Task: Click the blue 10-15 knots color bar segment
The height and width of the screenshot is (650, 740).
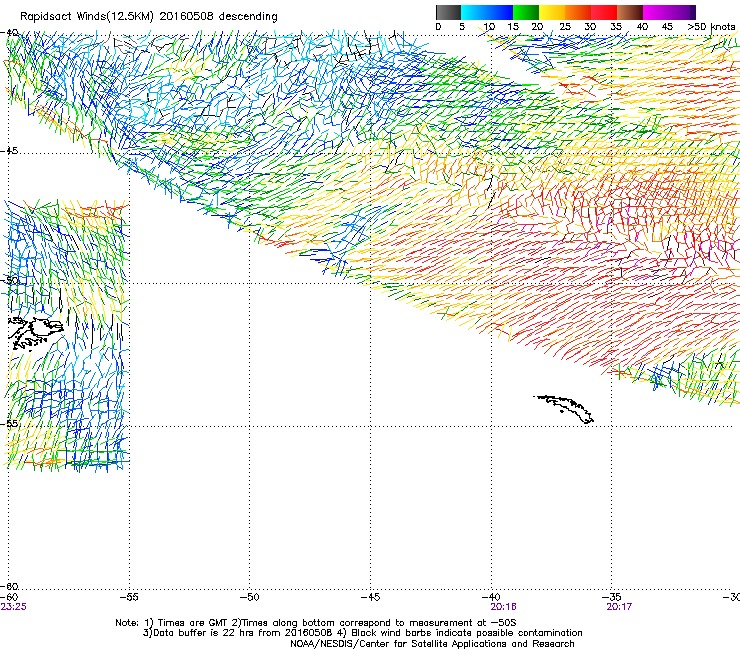Action: coord(500,12)
